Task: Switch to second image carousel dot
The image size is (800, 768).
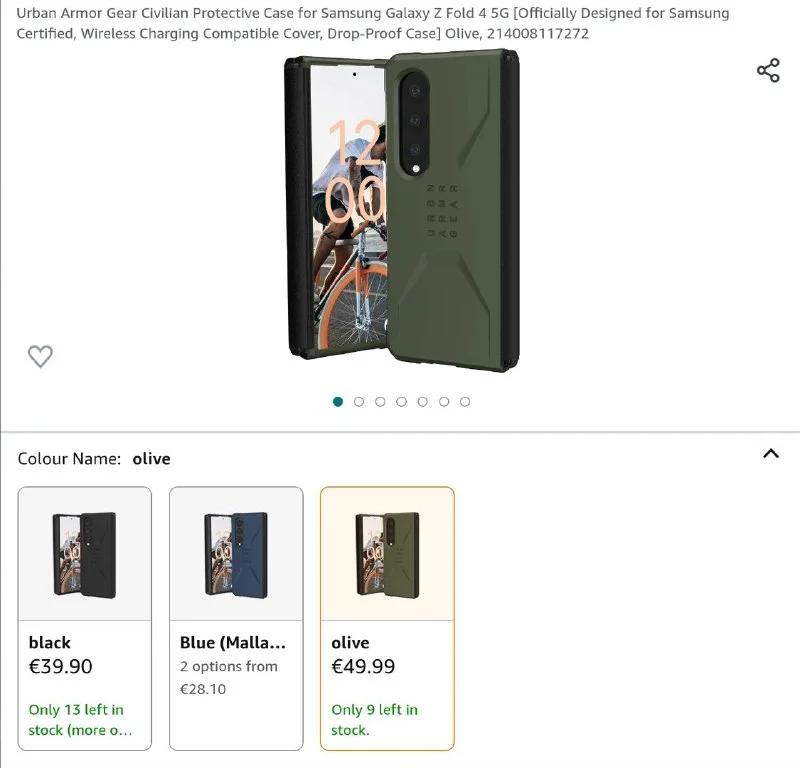Action: pyautogui.click(x=359, y=402)
